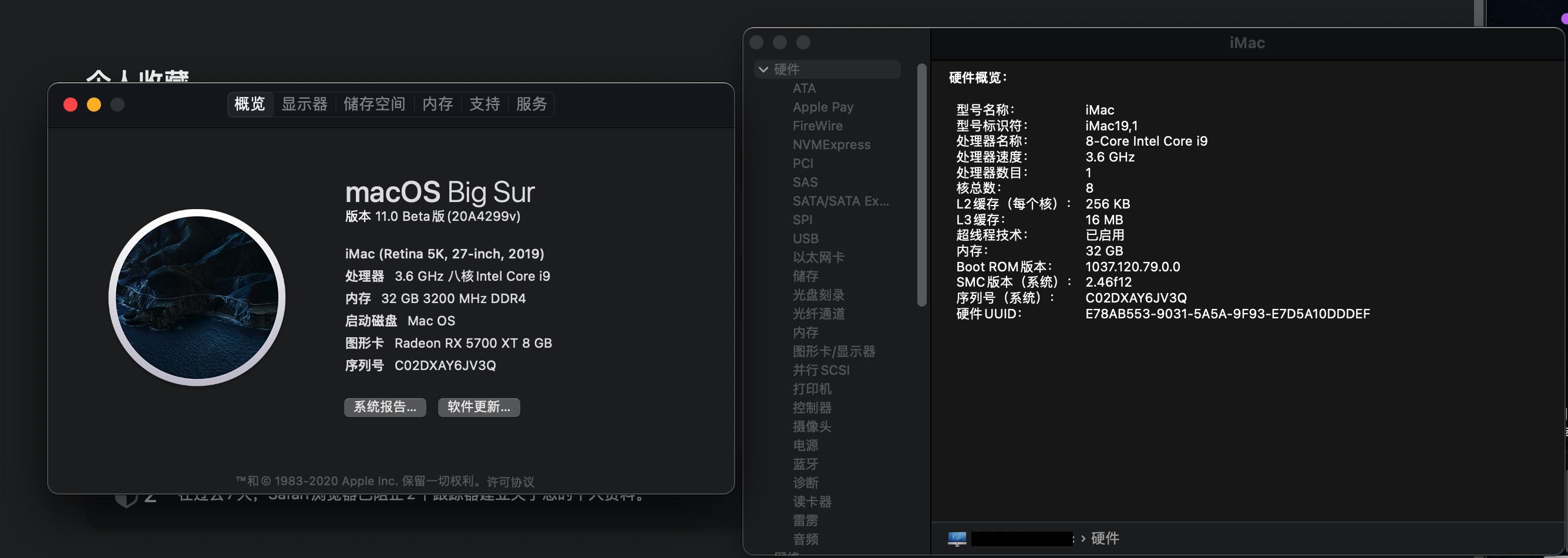Viewport: 1568px width, 558px height.
Task: Switch to the 内存 memory tab
Action: 438,104
